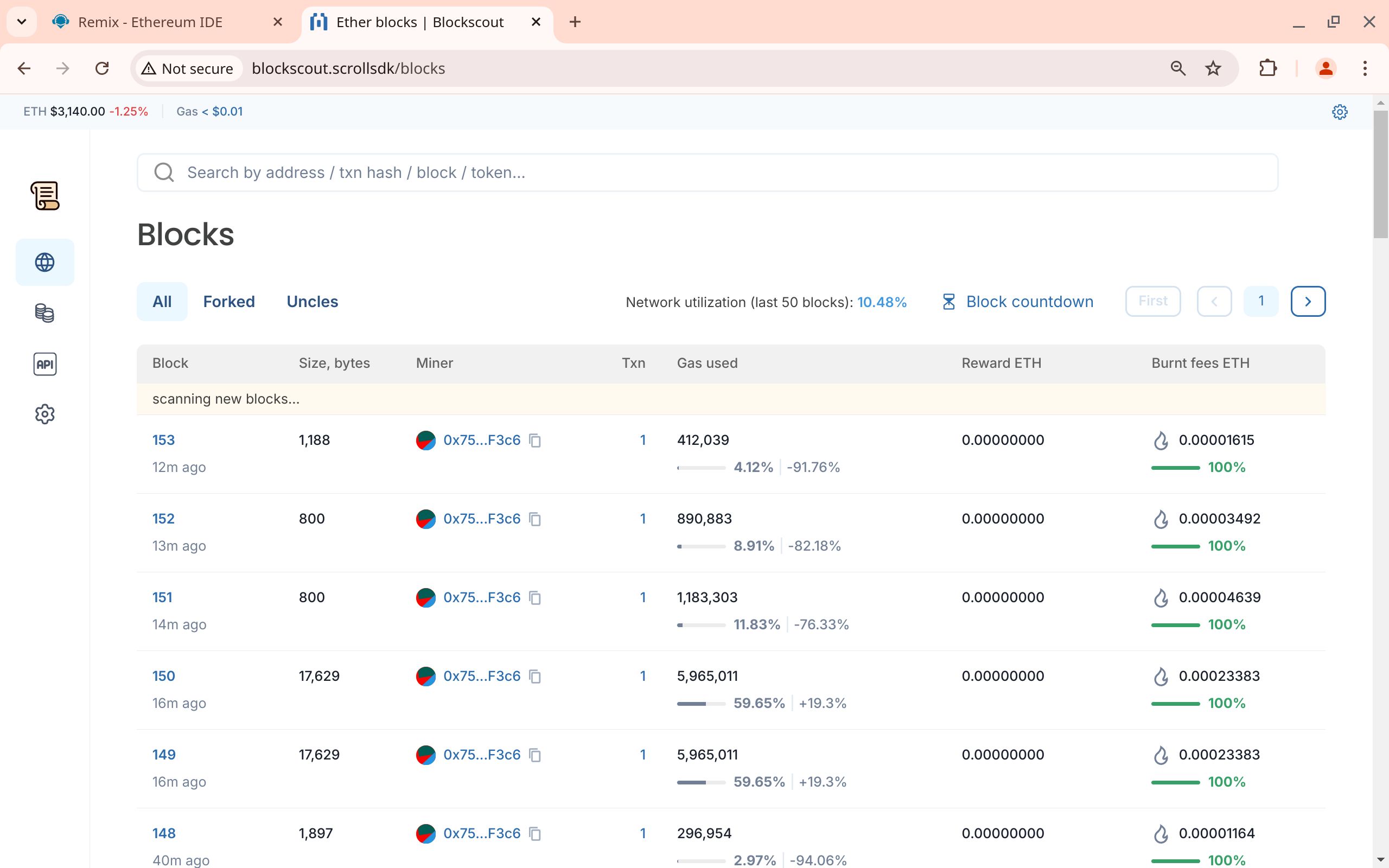1389x868 pixels.
Task: Click Gas < $0.01 price indicator
Action: [209, 111]
